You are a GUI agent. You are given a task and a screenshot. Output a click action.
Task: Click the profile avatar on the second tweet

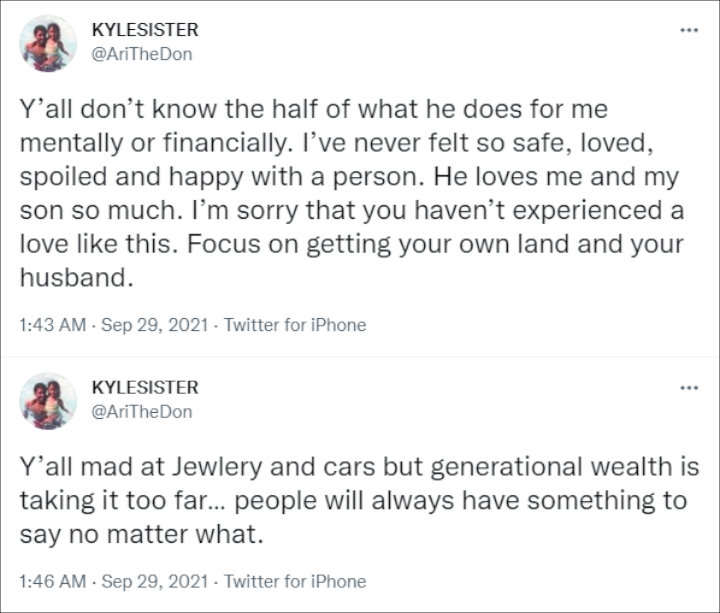(x=48, y=400)
